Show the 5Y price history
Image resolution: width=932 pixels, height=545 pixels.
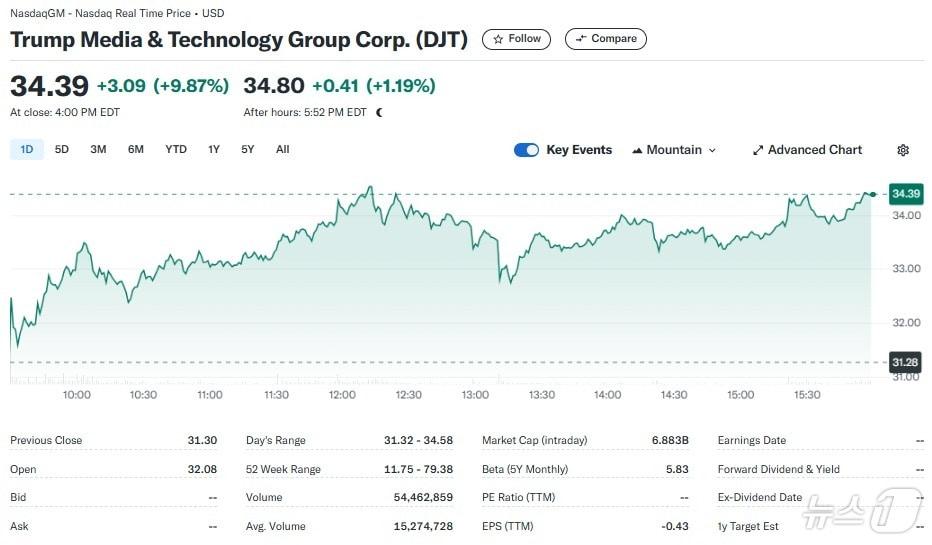247,149
